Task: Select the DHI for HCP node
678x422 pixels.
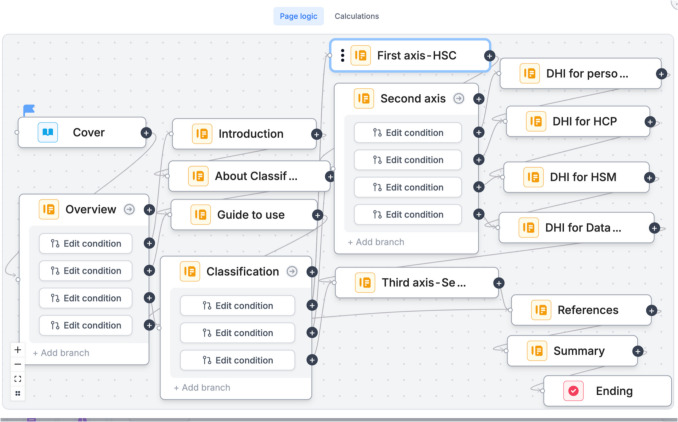Action: [x=578, y=121]
